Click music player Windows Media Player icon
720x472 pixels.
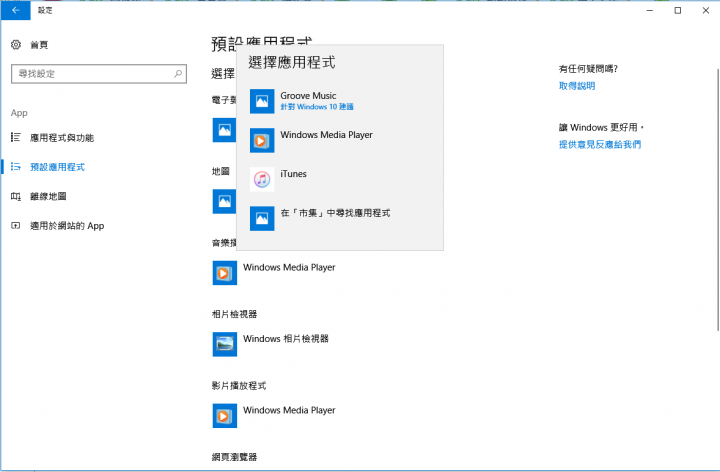[x=225, y=273]
